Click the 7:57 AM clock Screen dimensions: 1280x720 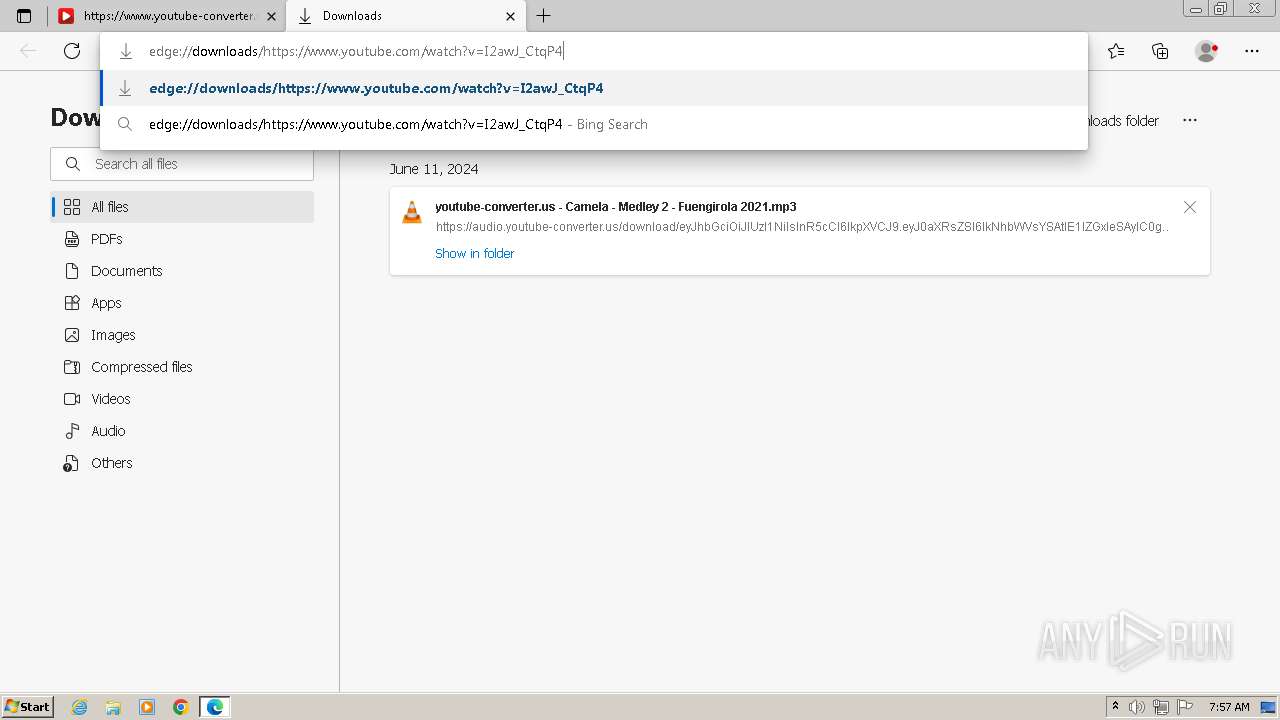(x=1229, y=707)
